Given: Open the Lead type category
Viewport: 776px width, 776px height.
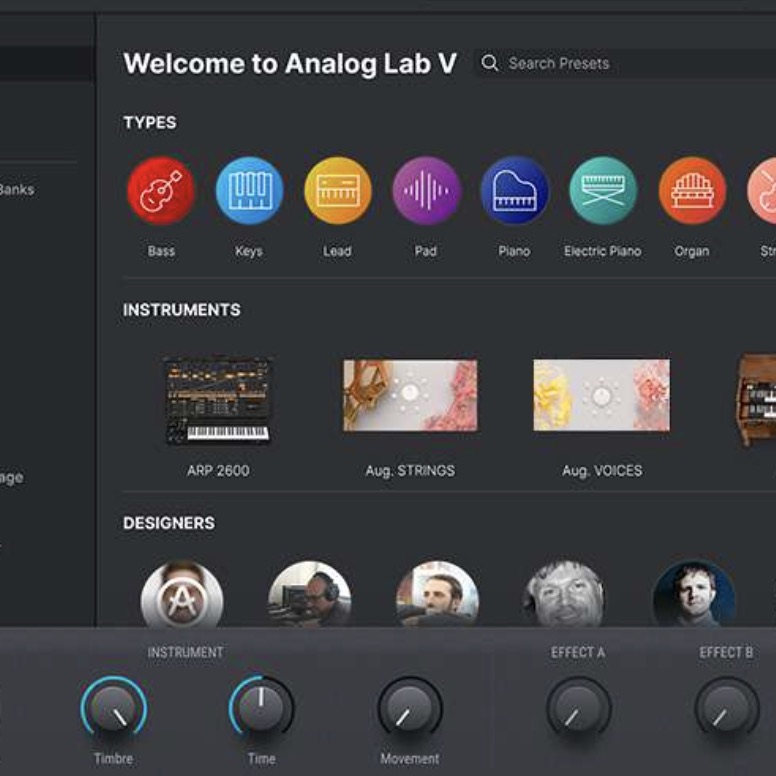Looking at the screenshot, I should click(338, 191).
